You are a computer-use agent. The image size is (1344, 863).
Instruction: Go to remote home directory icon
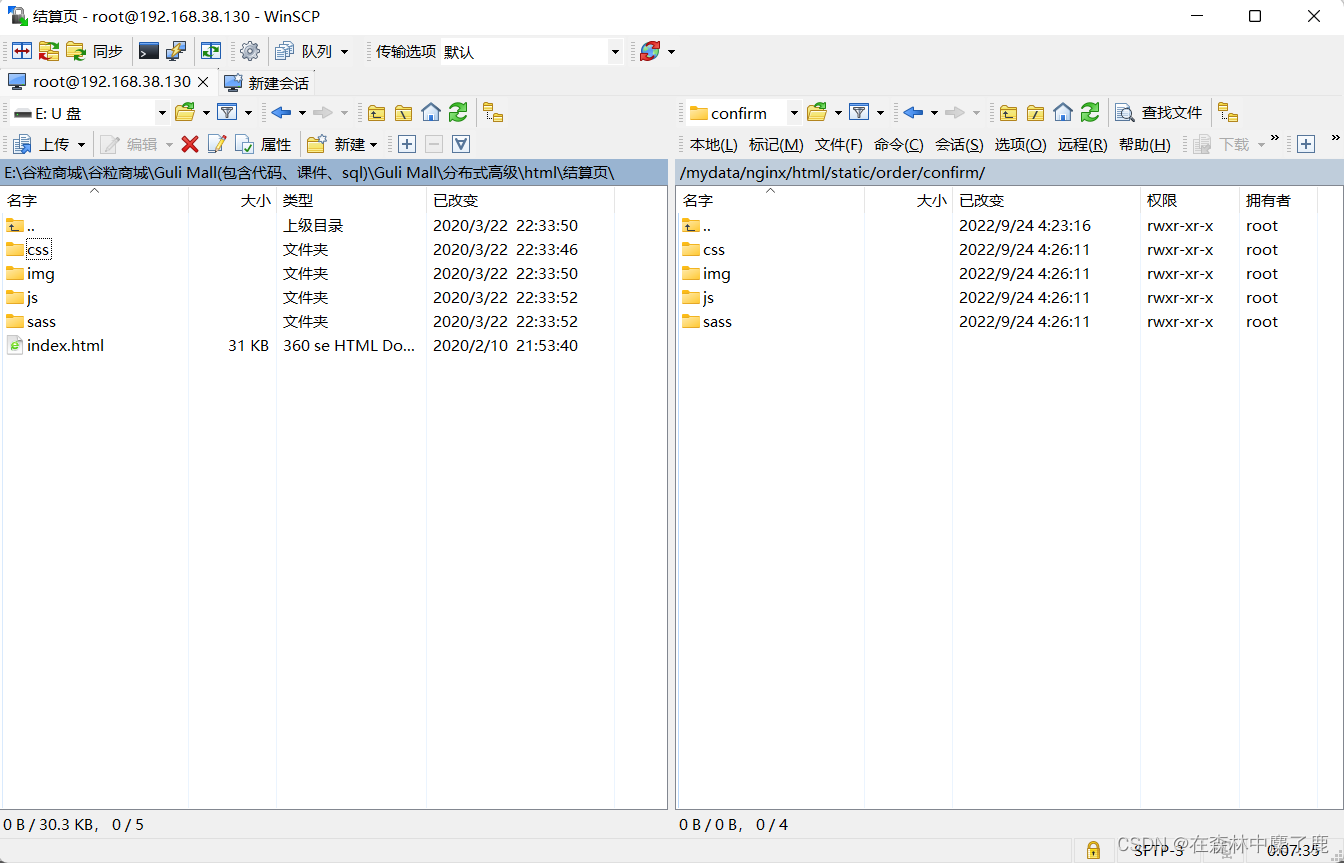click(x=1063, y=112)
